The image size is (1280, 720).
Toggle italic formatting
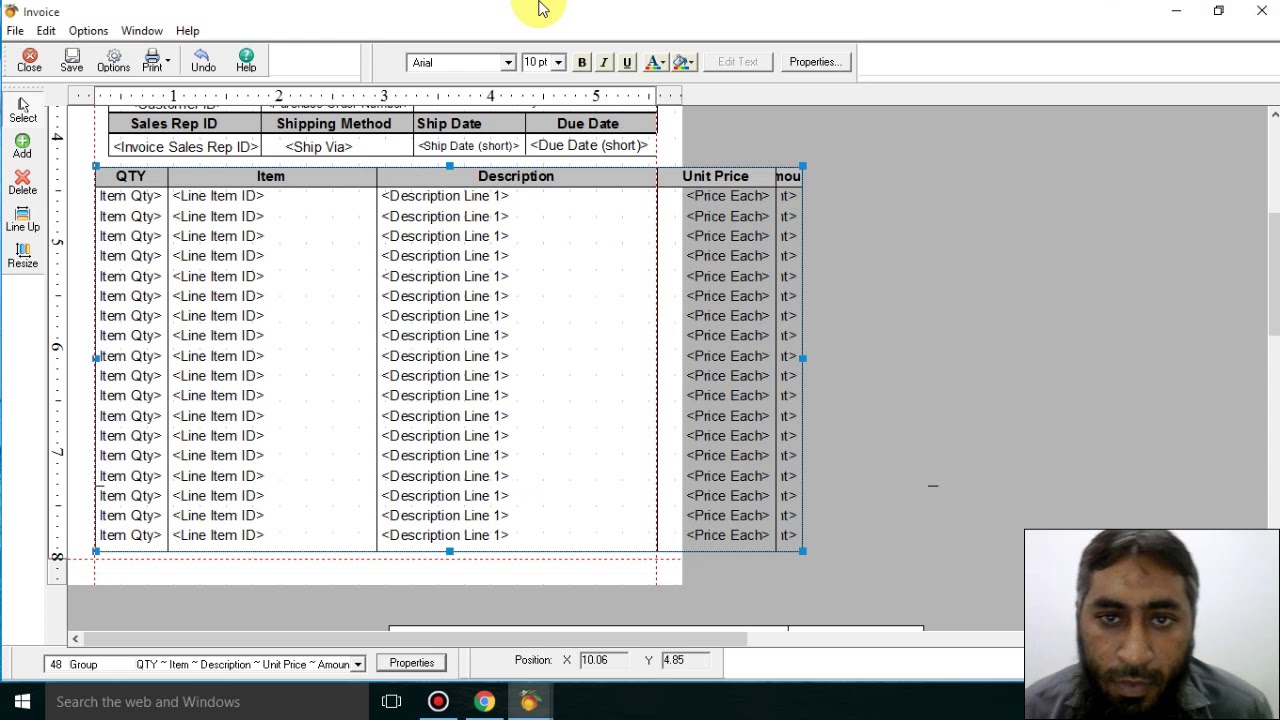click(604, 62)
